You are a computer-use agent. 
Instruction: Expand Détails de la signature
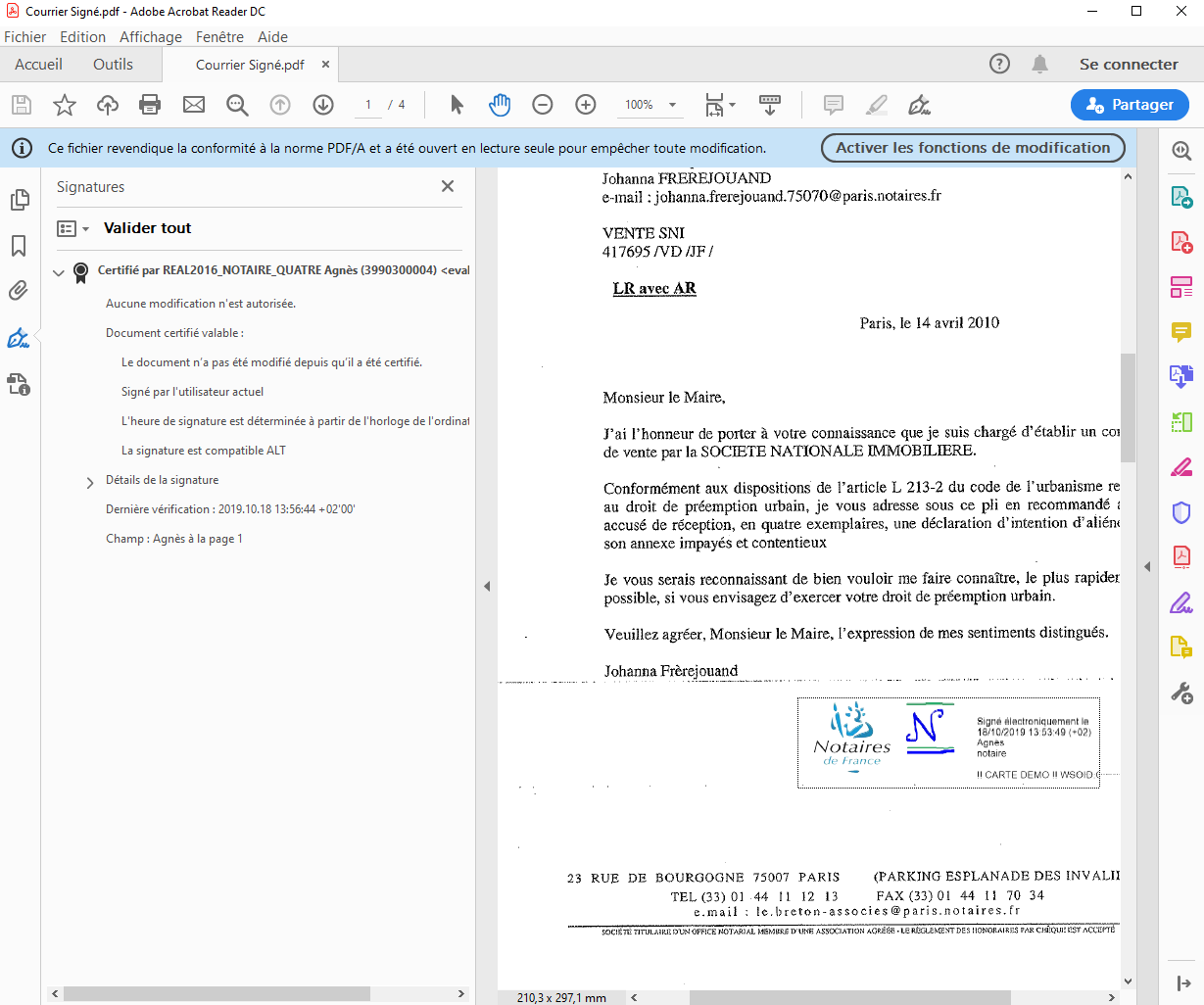pyautogui.click(x=90, y=482)
